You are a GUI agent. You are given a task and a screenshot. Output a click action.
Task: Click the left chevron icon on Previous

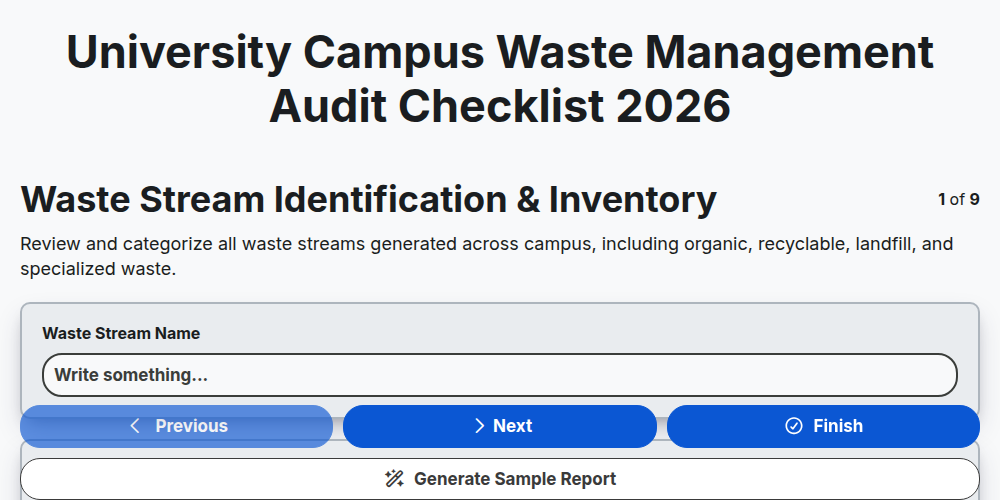(135, 426)
